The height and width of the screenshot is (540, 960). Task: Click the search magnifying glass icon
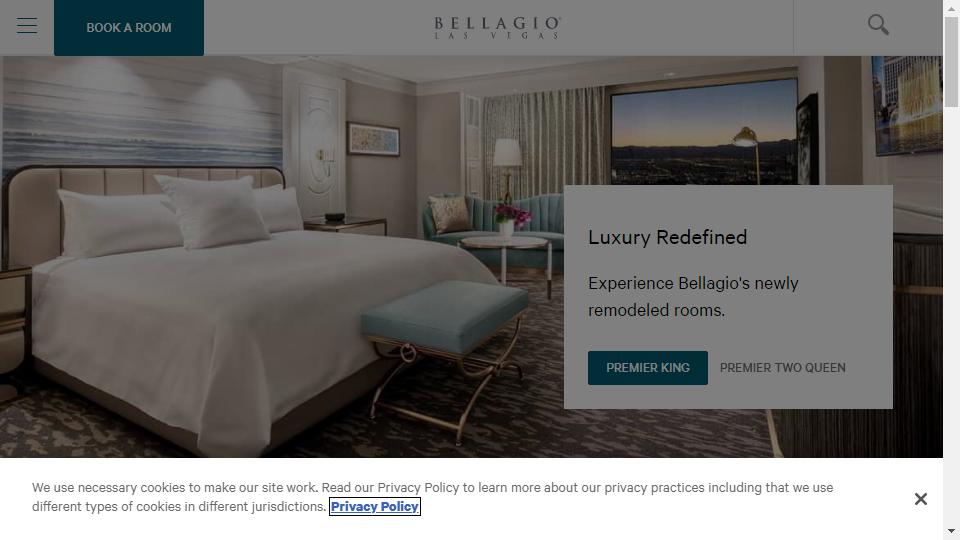(878, 25)
